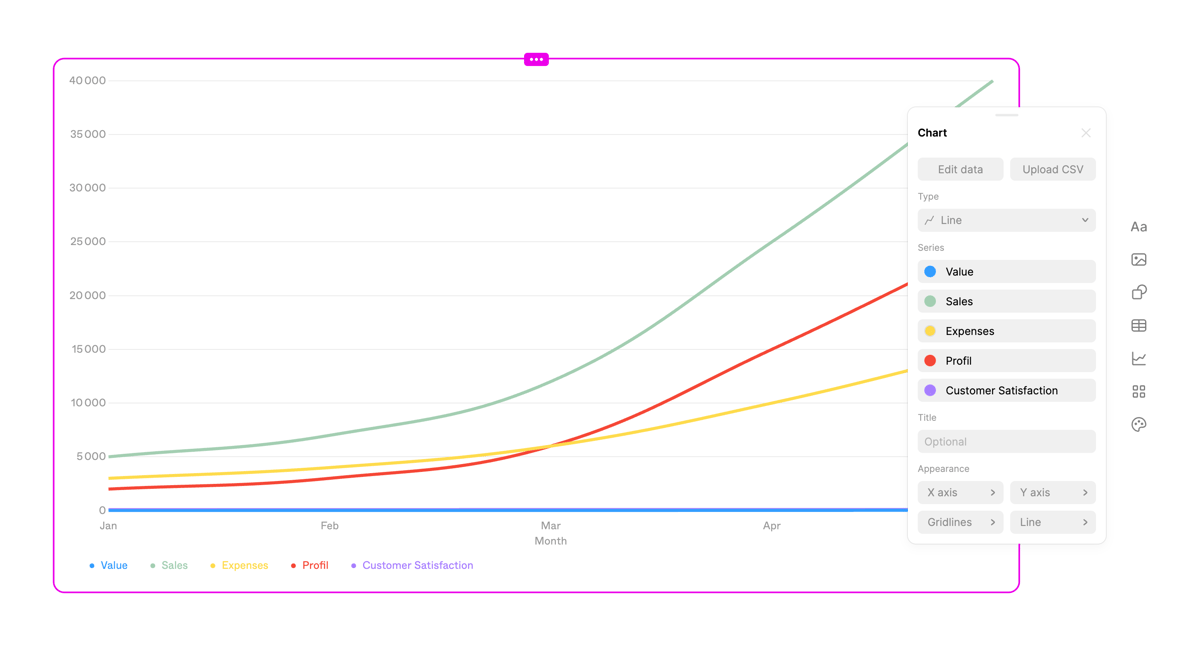Select the Shapes tool
The height and width of the screenshot is (646, 1200).
coord(1138,292)
